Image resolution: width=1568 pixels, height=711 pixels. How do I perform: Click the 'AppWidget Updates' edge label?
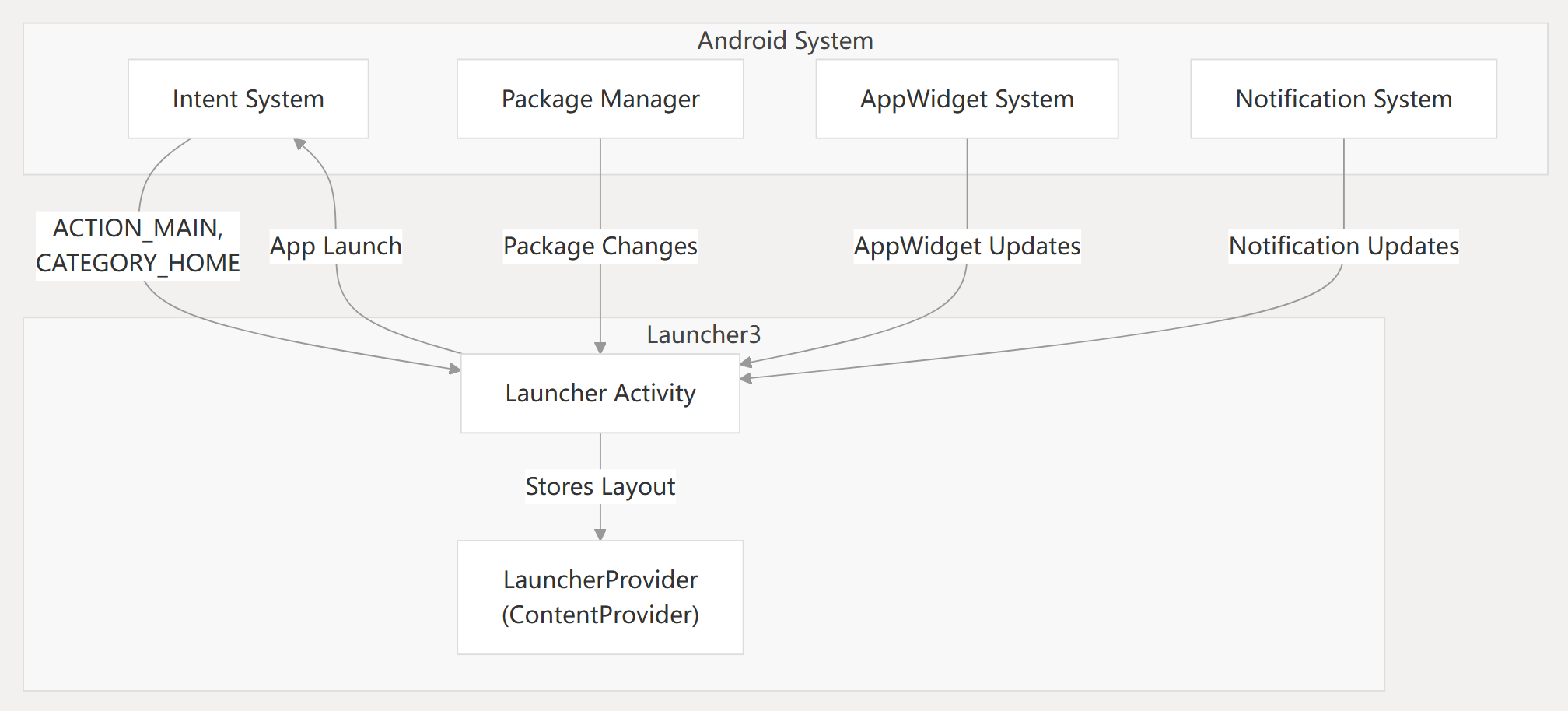(967, 246)
